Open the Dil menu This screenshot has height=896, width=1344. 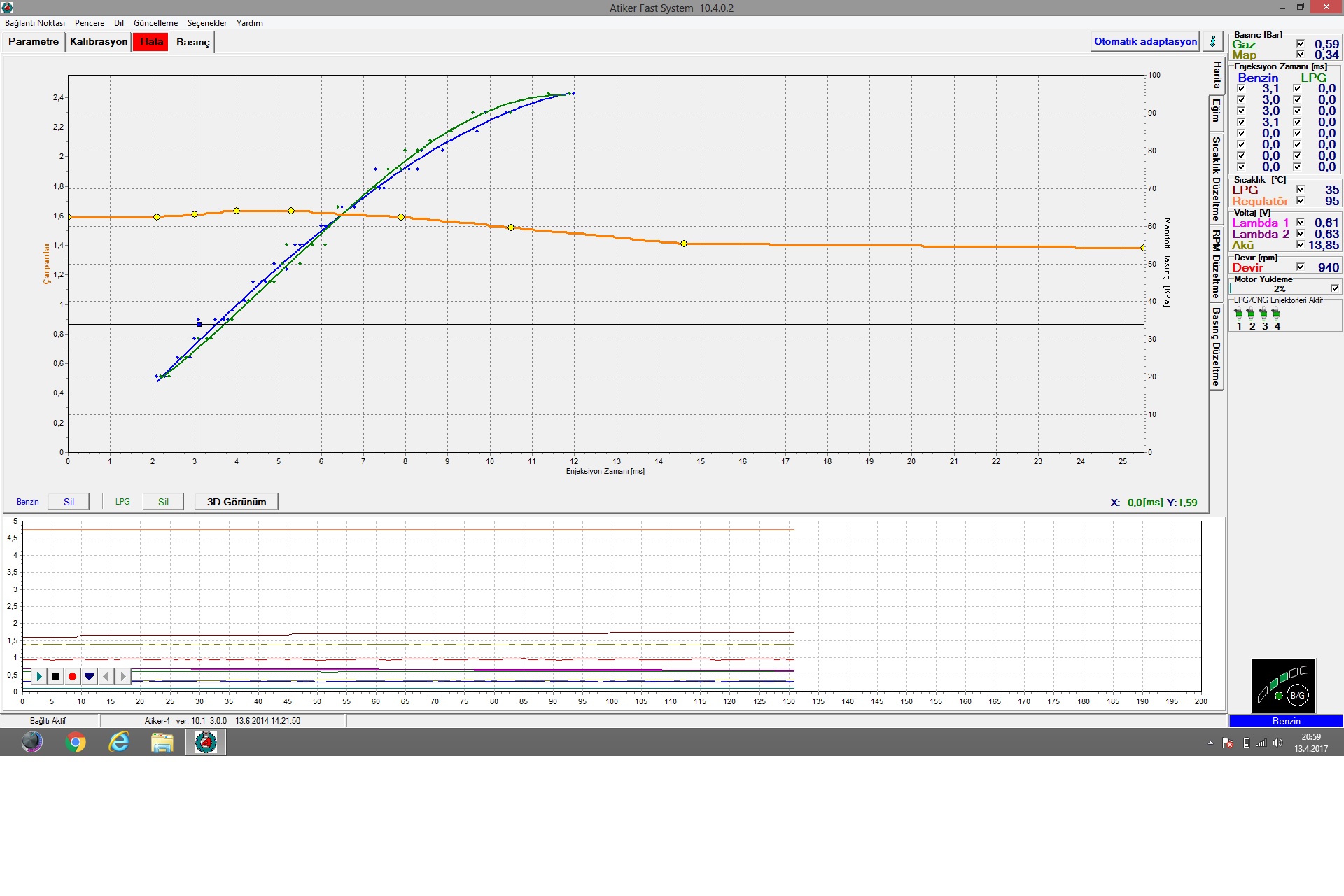[119, 23]
